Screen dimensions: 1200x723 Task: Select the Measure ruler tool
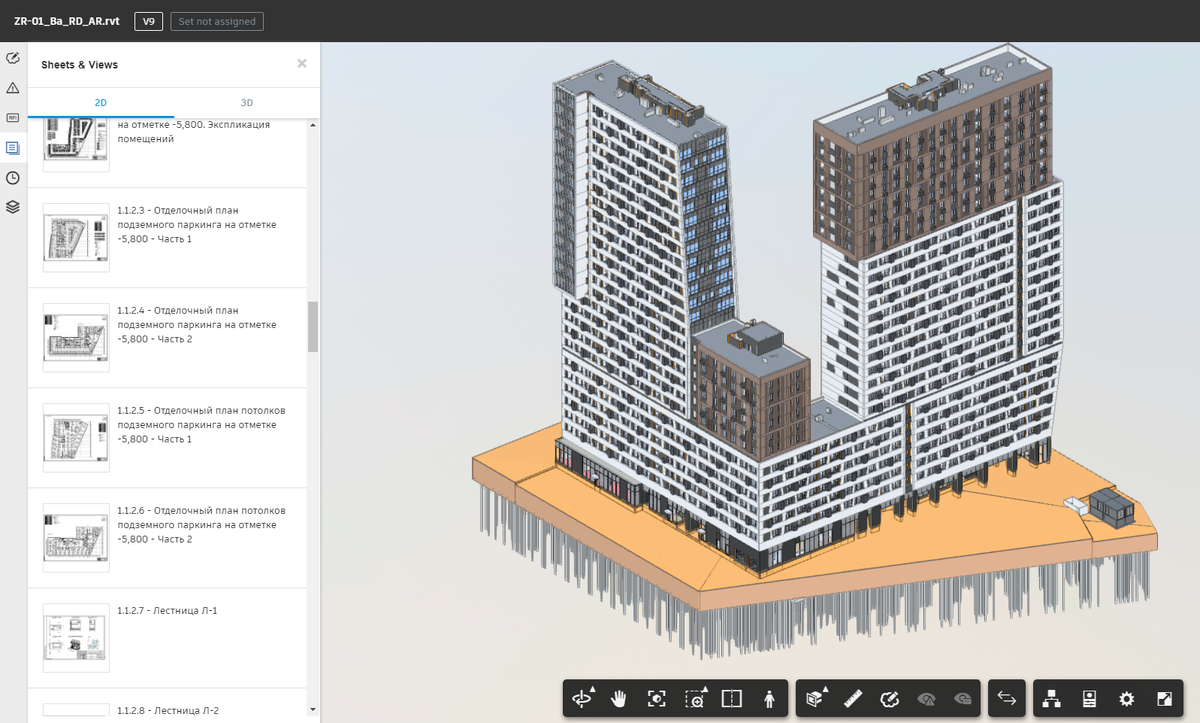click(853, 699)
